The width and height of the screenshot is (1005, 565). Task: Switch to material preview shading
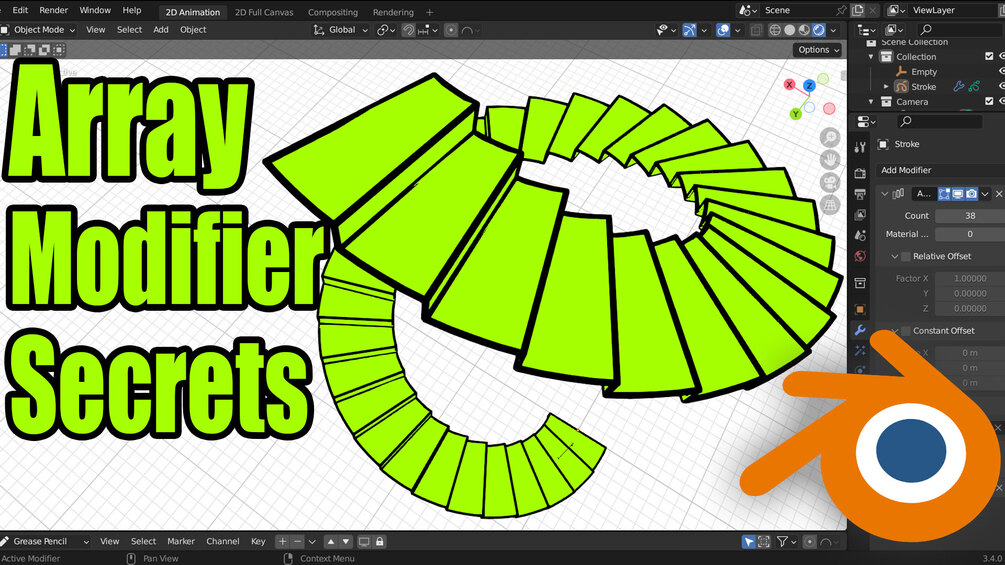(x=804, y=30)
